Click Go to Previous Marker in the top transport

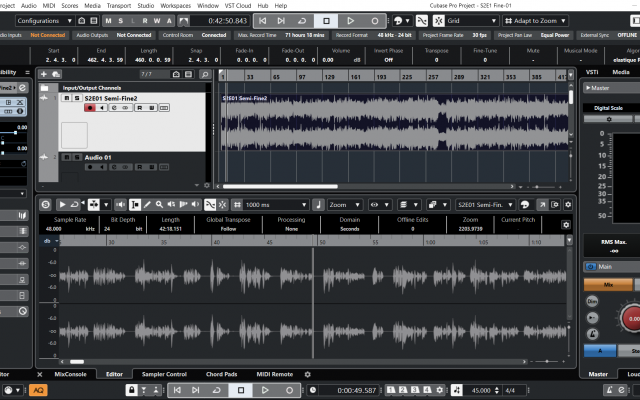click(262, 21)
